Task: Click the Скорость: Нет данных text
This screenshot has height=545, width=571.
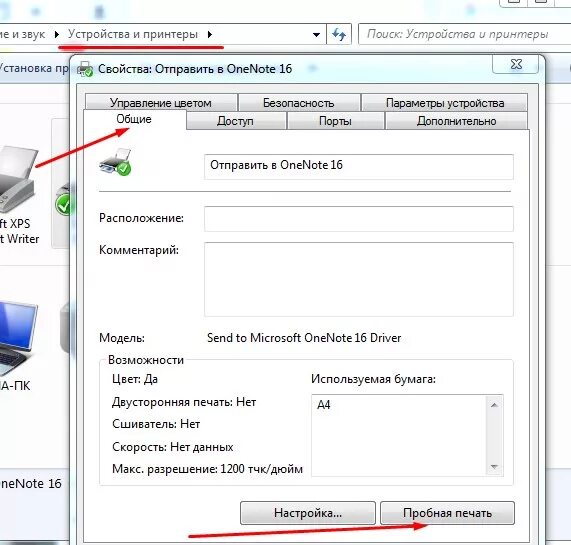Action: pyautogui.click(x=173, y=447)
